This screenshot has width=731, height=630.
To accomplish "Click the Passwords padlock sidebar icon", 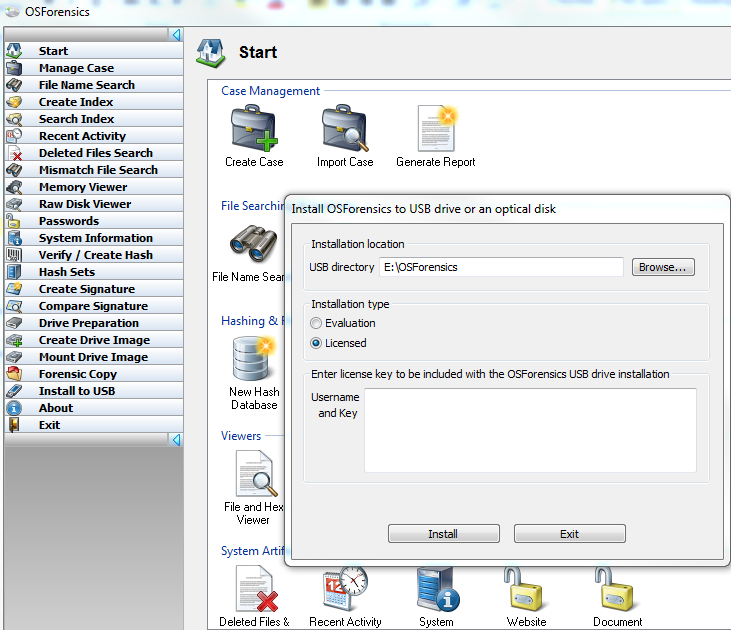I will pos(14,221).
